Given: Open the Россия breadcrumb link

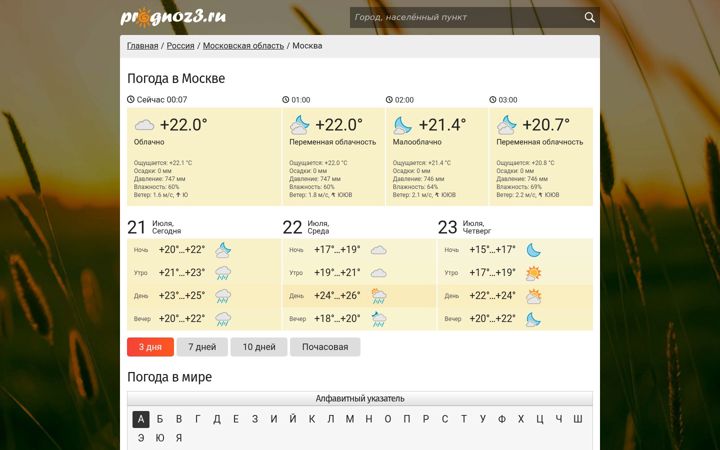Looking at the screenshot, I should tap(180, 46).
